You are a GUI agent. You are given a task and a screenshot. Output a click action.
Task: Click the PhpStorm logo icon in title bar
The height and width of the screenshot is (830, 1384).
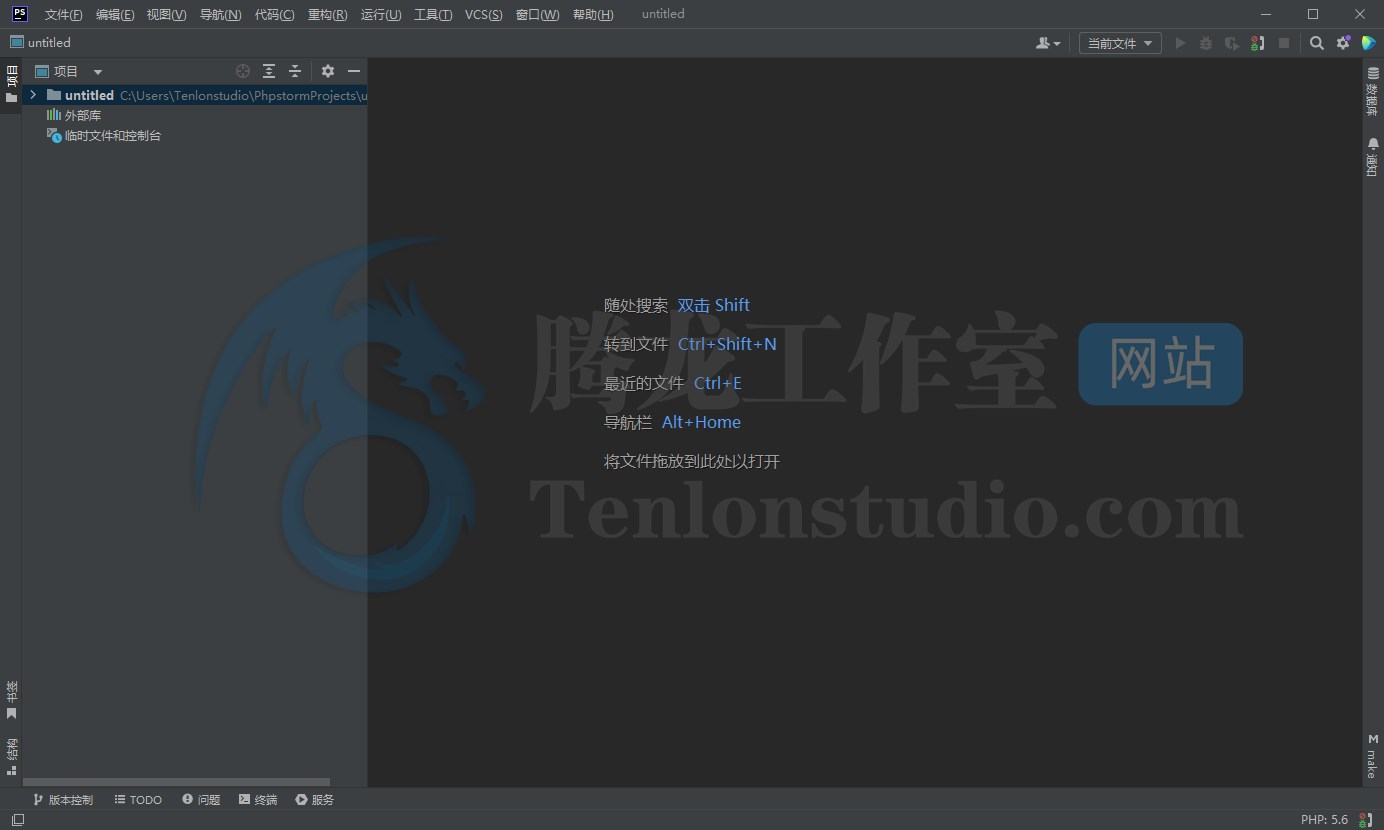(x=19, y=14)
